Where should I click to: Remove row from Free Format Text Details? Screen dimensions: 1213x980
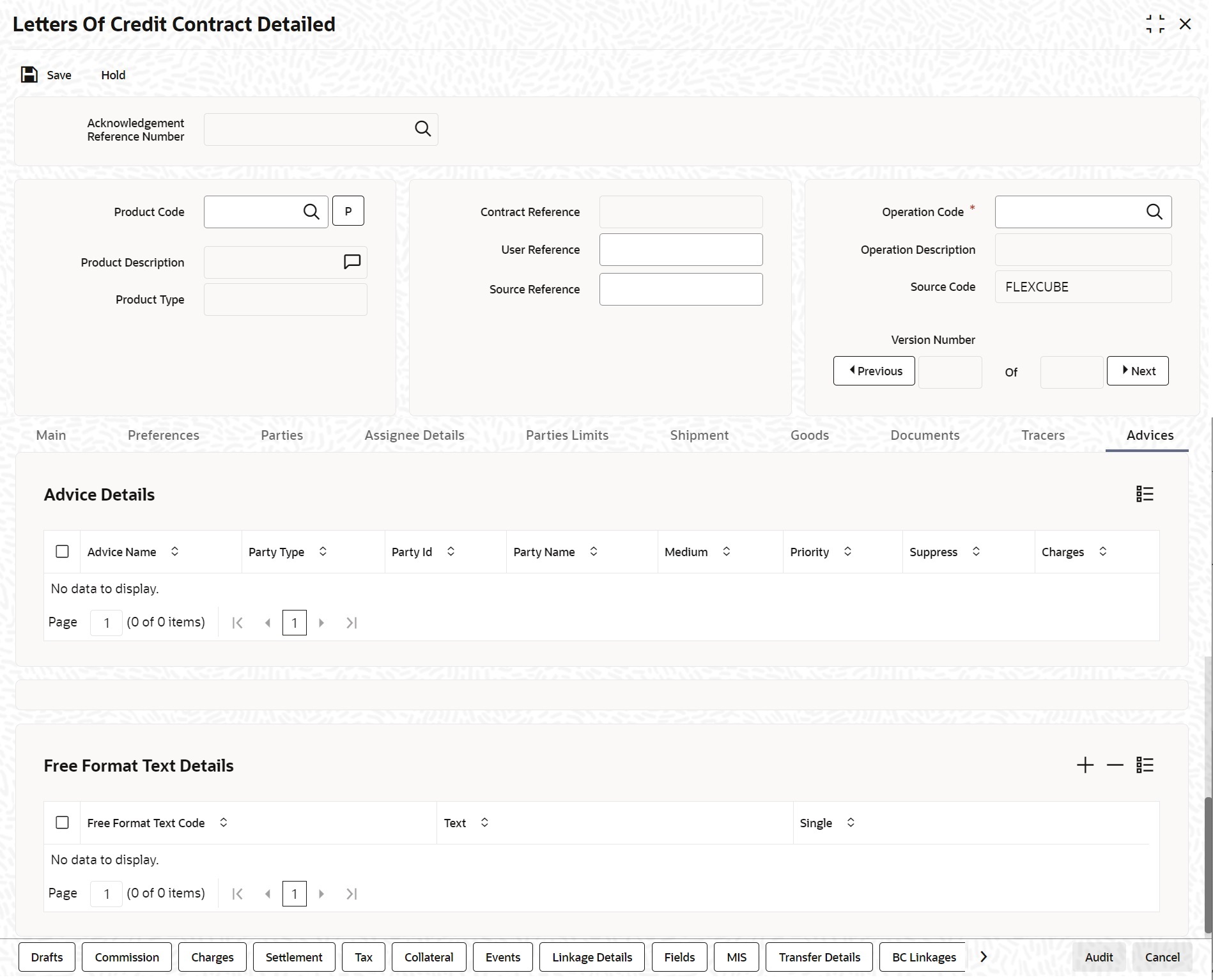(1115, 765)
